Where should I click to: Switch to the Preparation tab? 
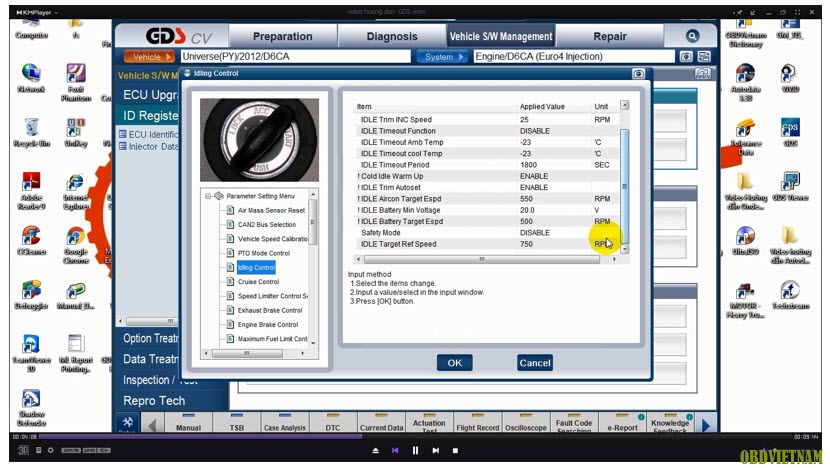pyautogui.click(x=283, y=36)
